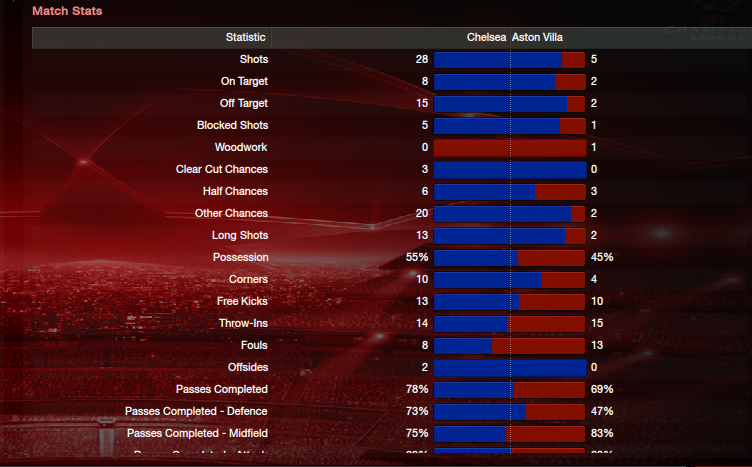The height and width of the screenshot is (467, 752).
Task: Click Passes Completed - Defence bar
Action: point(510,411)
